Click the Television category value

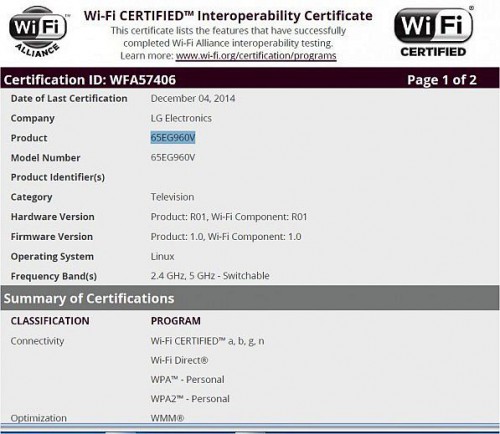click(x=172, y=197)
